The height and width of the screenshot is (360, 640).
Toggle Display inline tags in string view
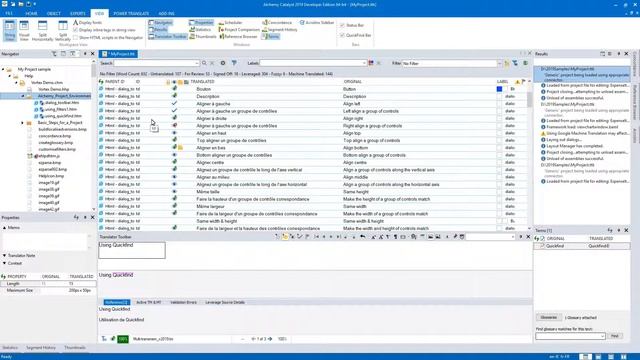click(x=75, y=30)
